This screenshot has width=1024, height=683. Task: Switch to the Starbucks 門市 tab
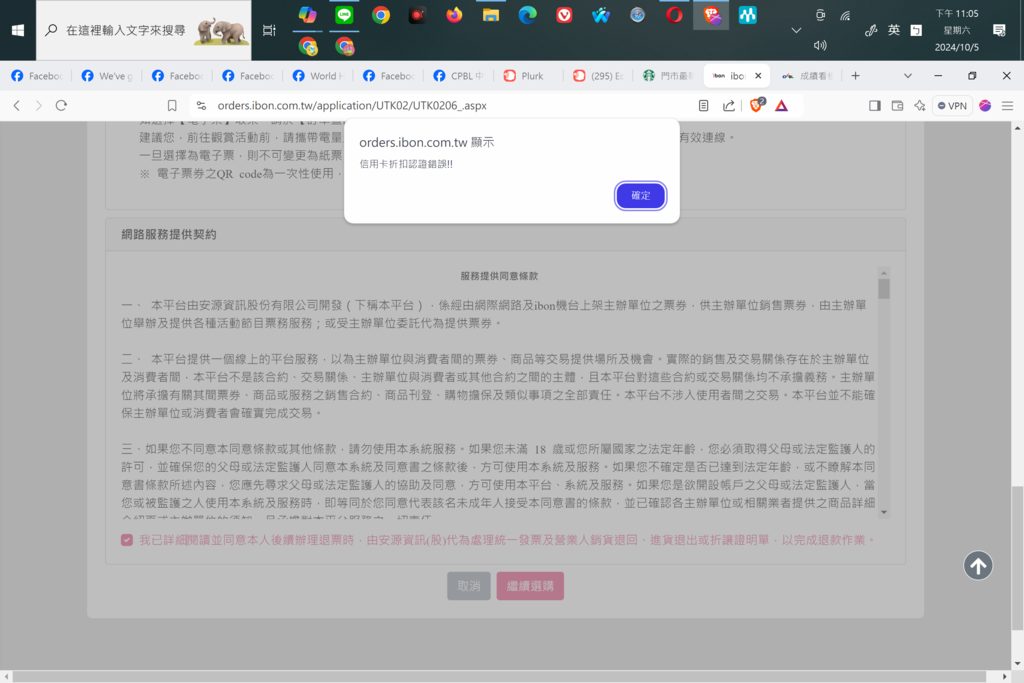(667, 76)
